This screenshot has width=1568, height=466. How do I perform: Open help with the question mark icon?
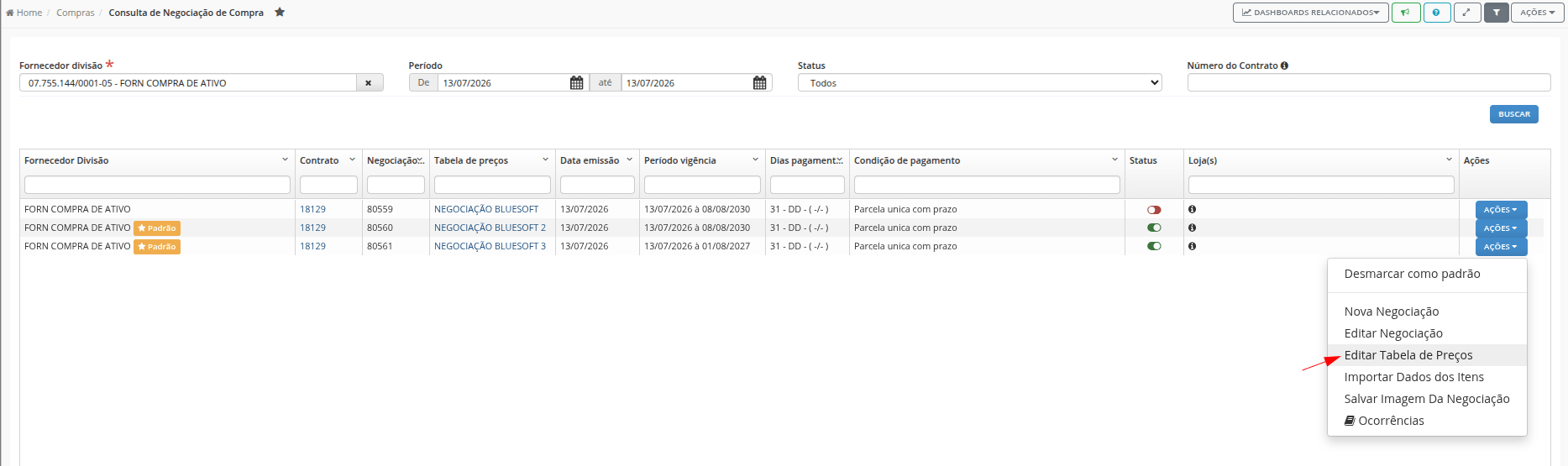coord(1437,13)
